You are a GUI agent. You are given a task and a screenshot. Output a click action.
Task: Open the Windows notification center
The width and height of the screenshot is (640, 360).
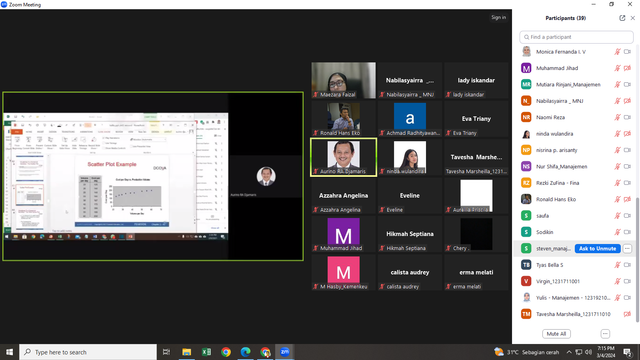(627, 352)
